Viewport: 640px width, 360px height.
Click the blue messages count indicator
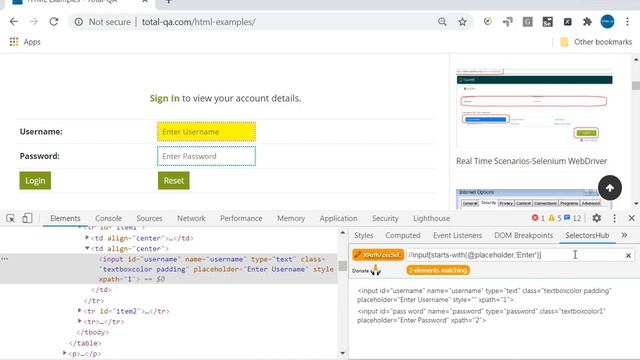coord(572,218)
